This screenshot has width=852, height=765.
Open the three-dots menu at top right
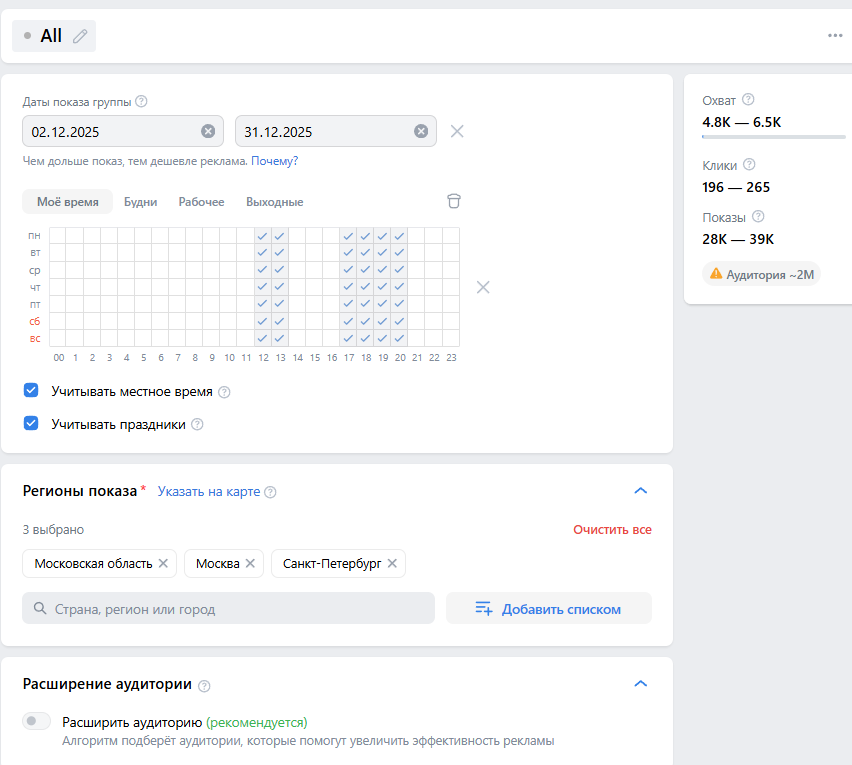coord(835,36)
